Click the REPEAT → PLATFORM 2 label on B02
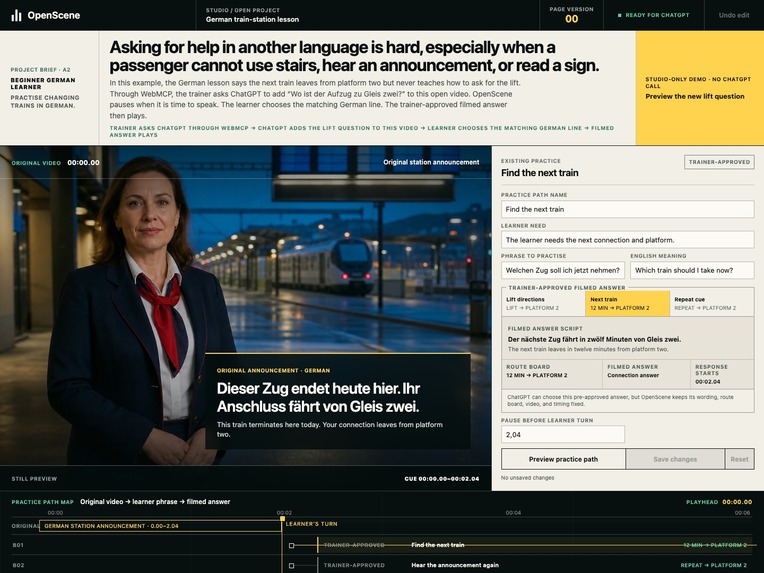The image size is (764, 573). [x=713, y=565]
